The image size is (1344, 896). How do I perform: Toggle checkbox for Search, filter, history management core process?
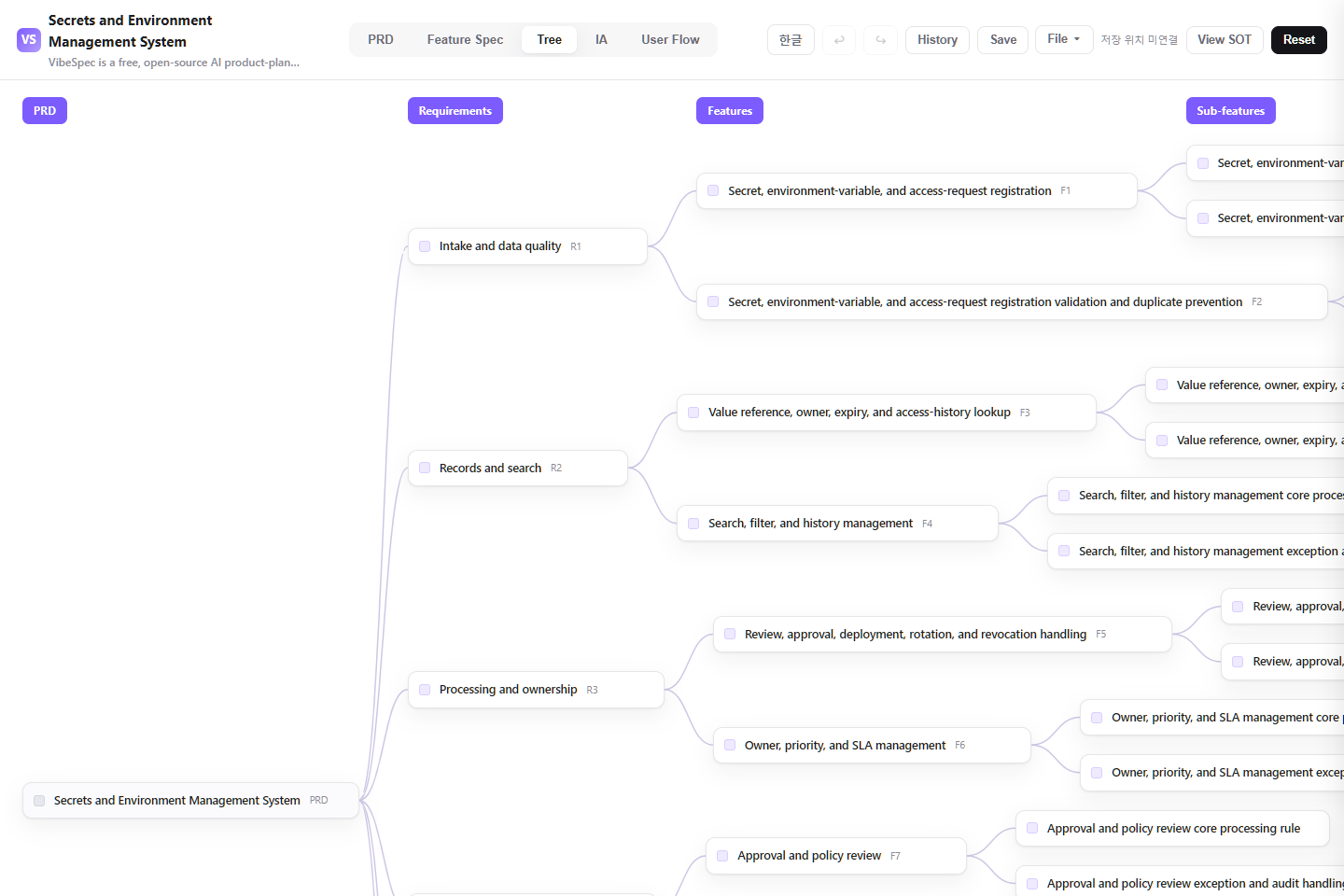click(1064, 496)
